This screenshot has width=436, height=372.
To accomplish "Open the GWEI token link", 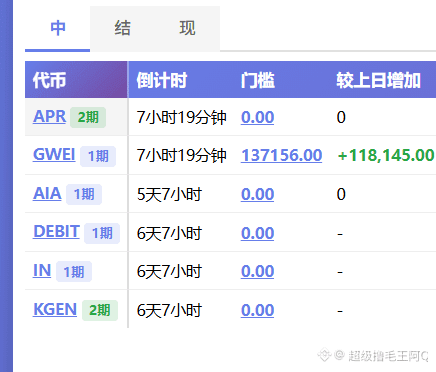I will (x=54, y=155).
